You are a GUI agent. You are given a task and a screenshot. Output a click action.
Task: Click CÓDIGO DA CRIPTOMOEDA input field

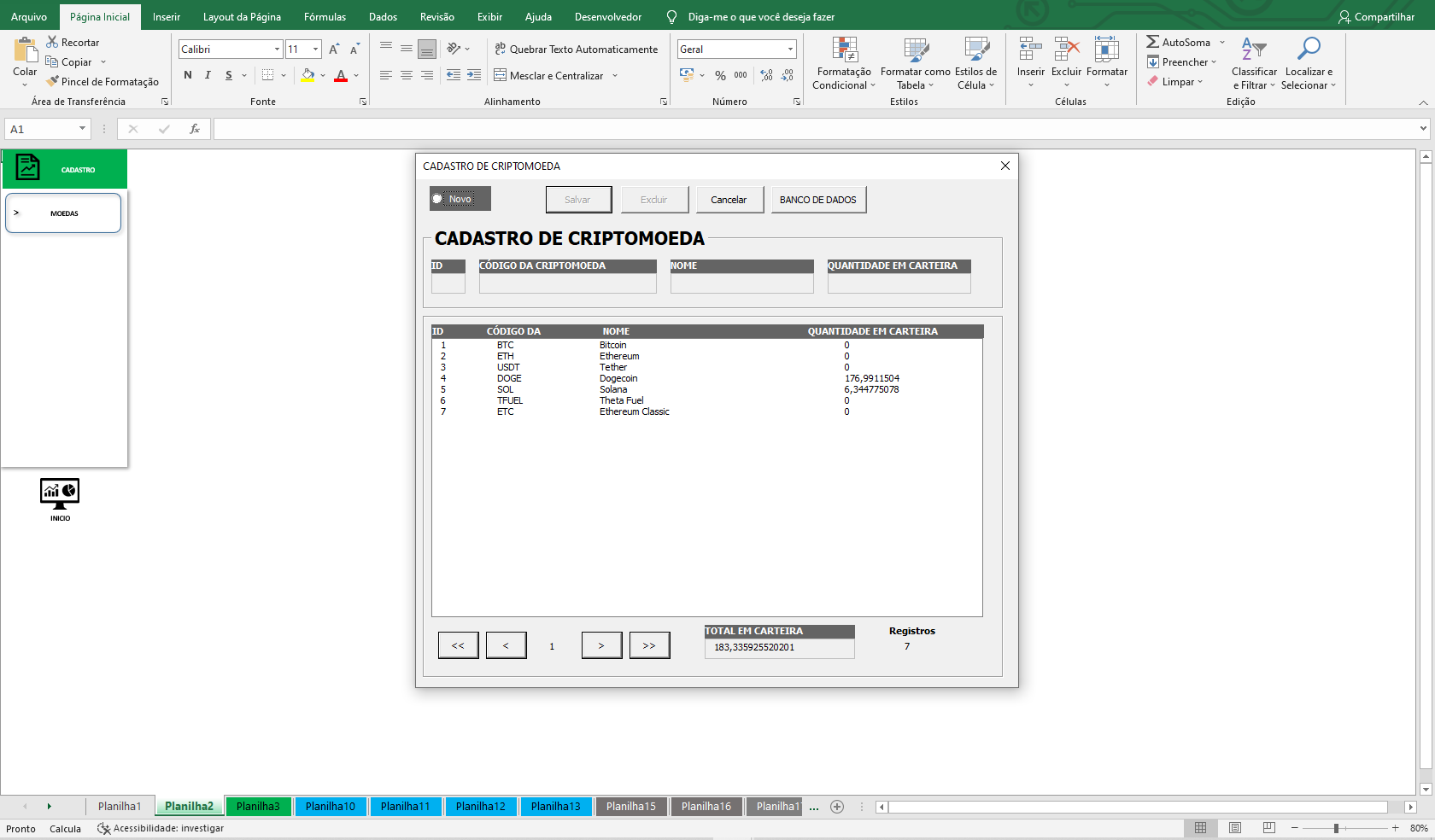[x=567, y=283]
